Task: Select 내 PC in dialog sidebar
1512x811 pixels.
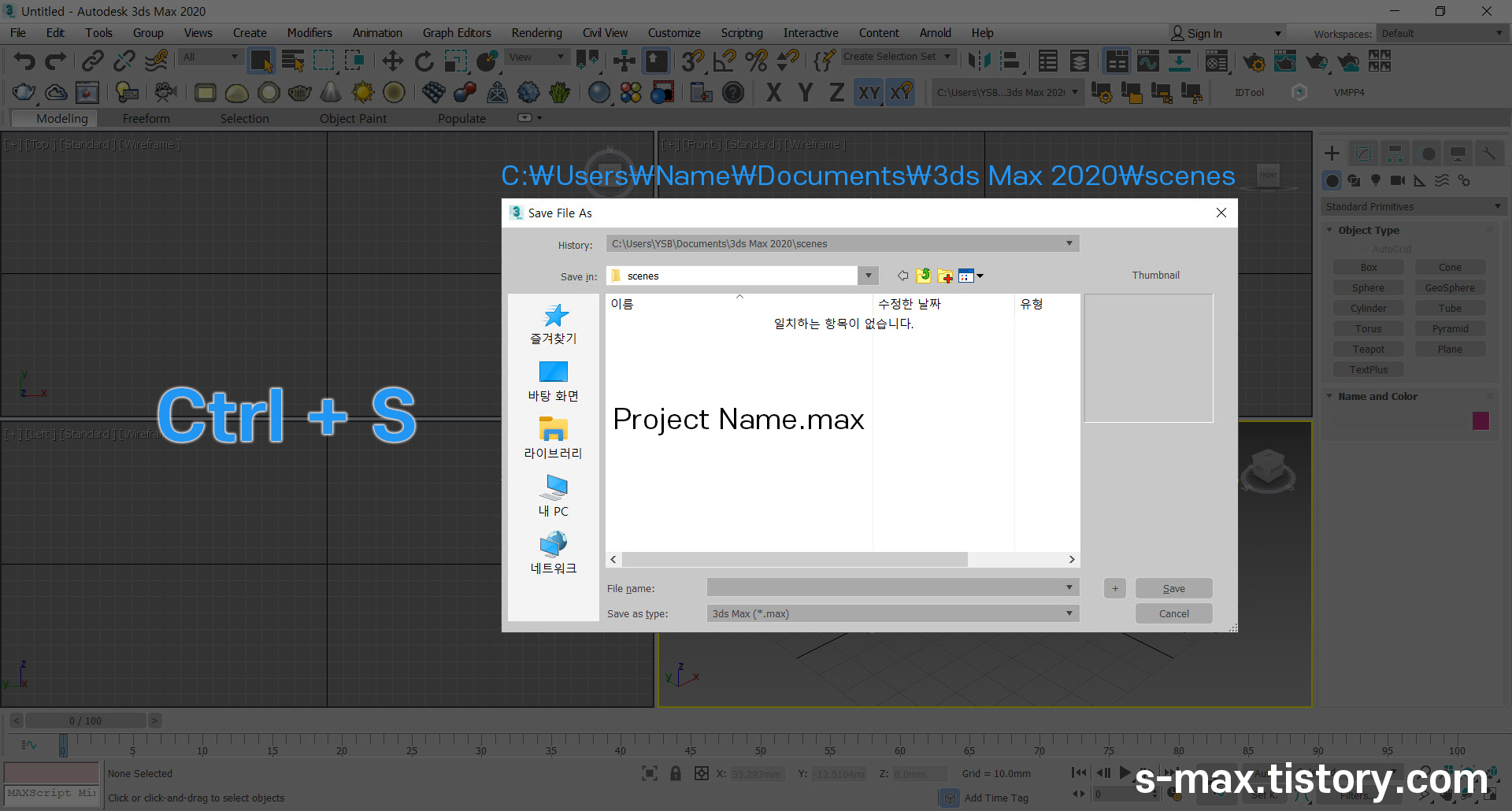Action: pos(554,496)
